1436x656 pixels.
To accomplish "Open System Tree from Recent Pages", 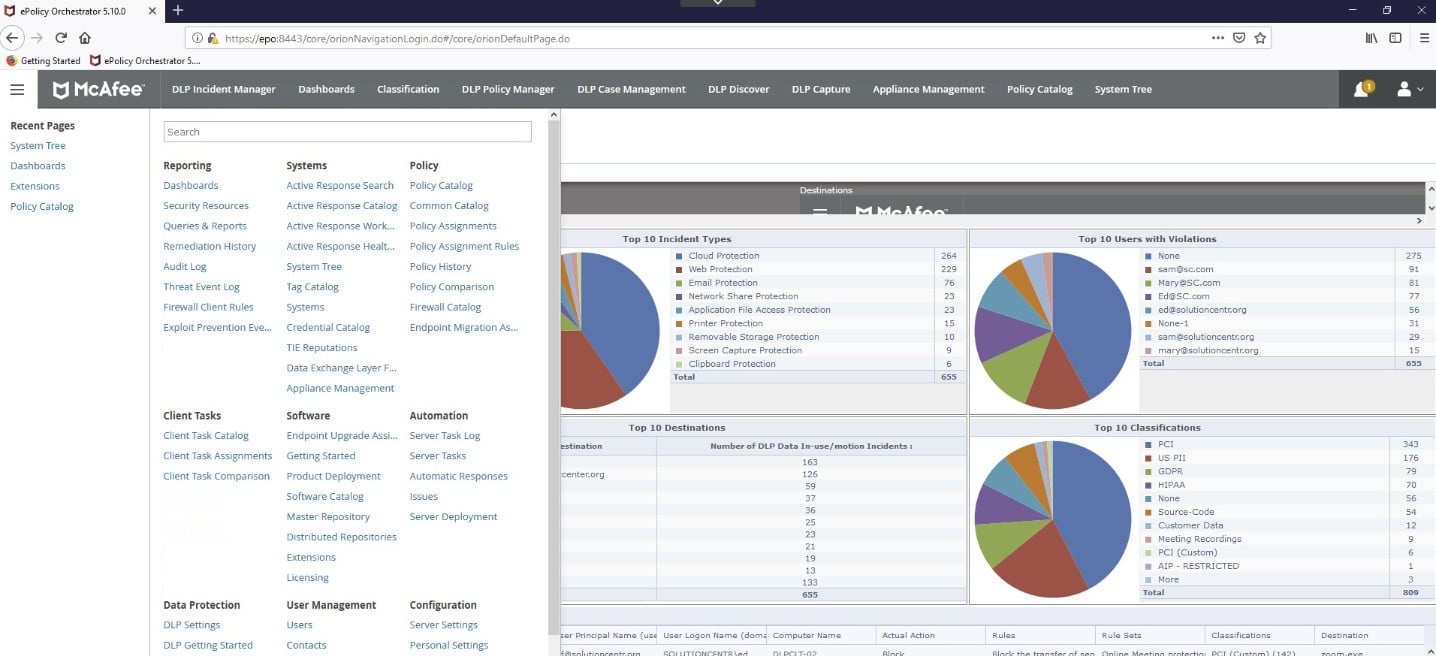I will click(38, 146).
